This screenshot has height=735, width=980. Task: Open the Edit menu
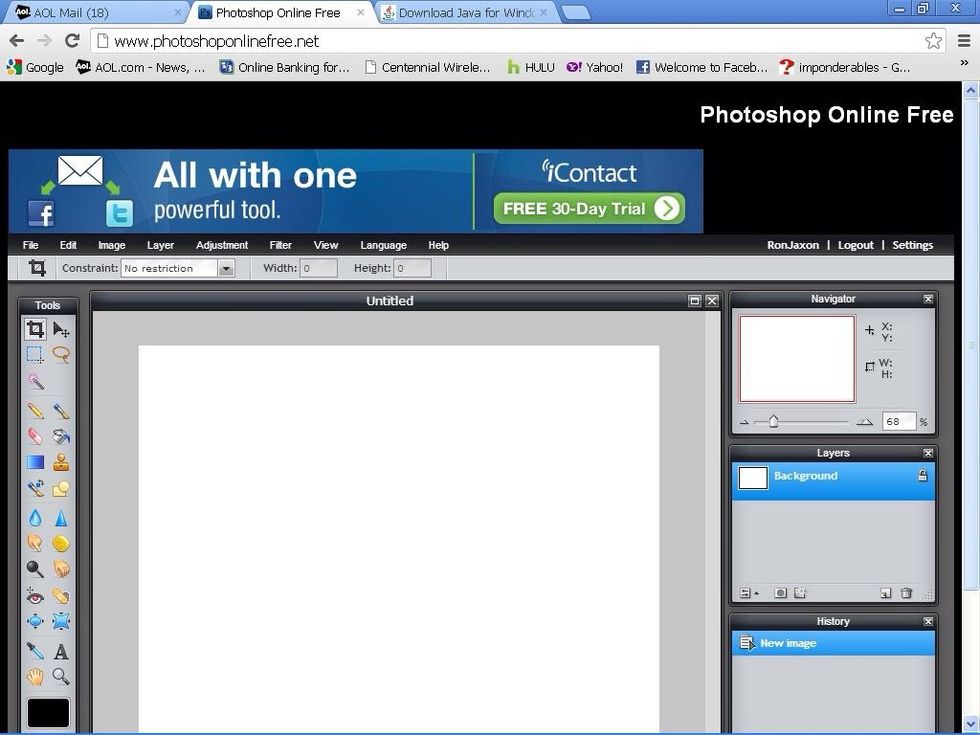tap(68, 245)
